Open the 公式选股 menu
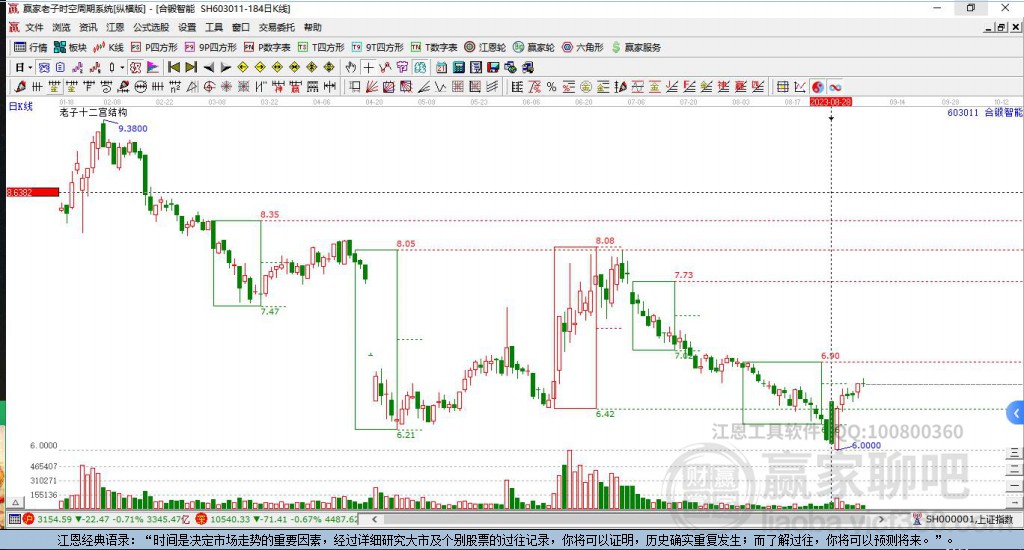This screenshot has height=550, width=1024. point(151,27)
